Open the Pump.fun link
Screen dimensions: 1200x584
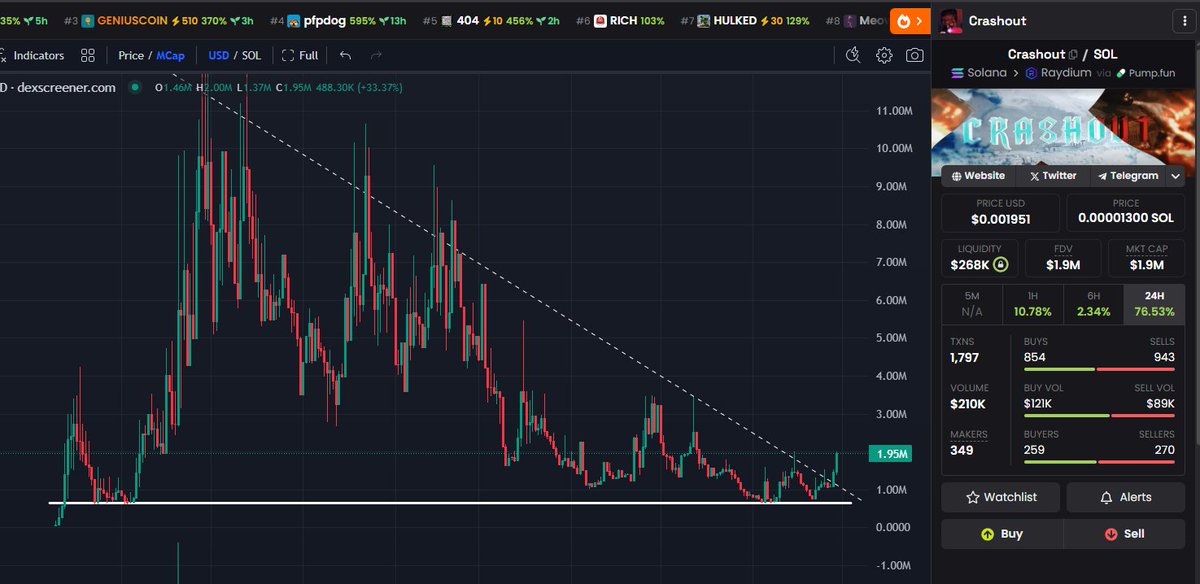pyautogui.click(x=1148, y=73)
